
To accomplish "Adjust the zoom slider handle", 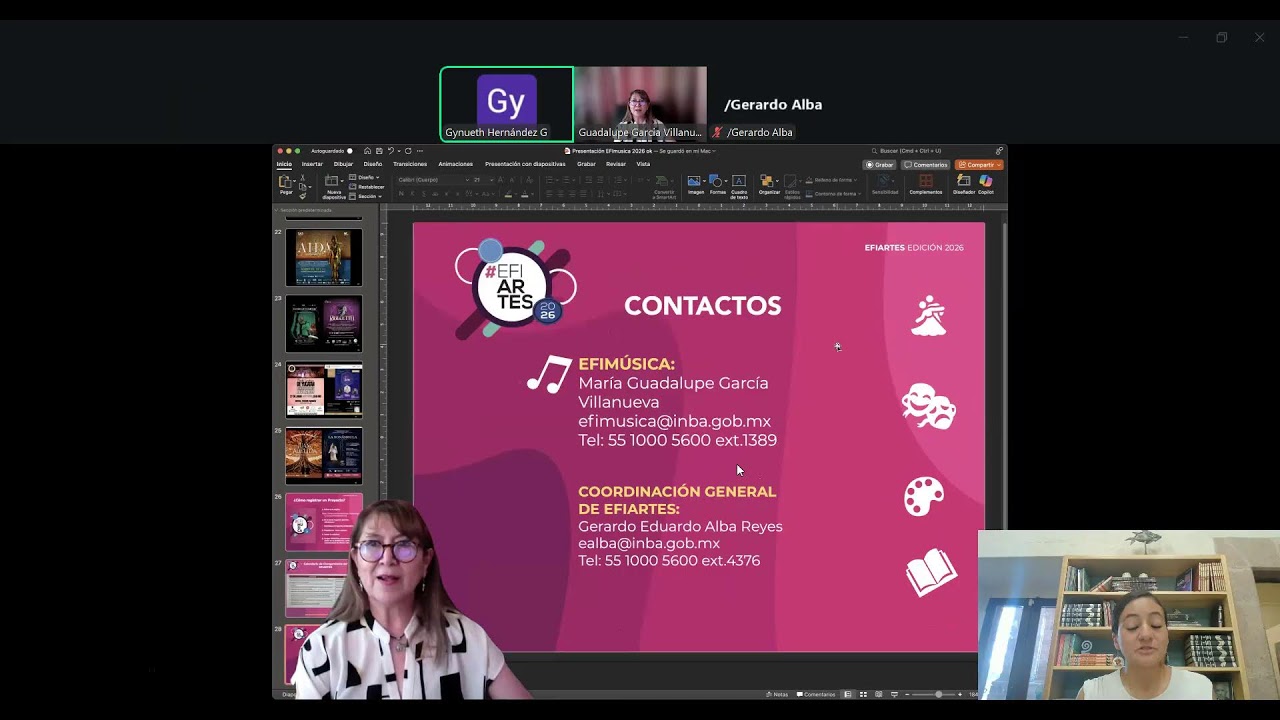I will tap(938, 694).
